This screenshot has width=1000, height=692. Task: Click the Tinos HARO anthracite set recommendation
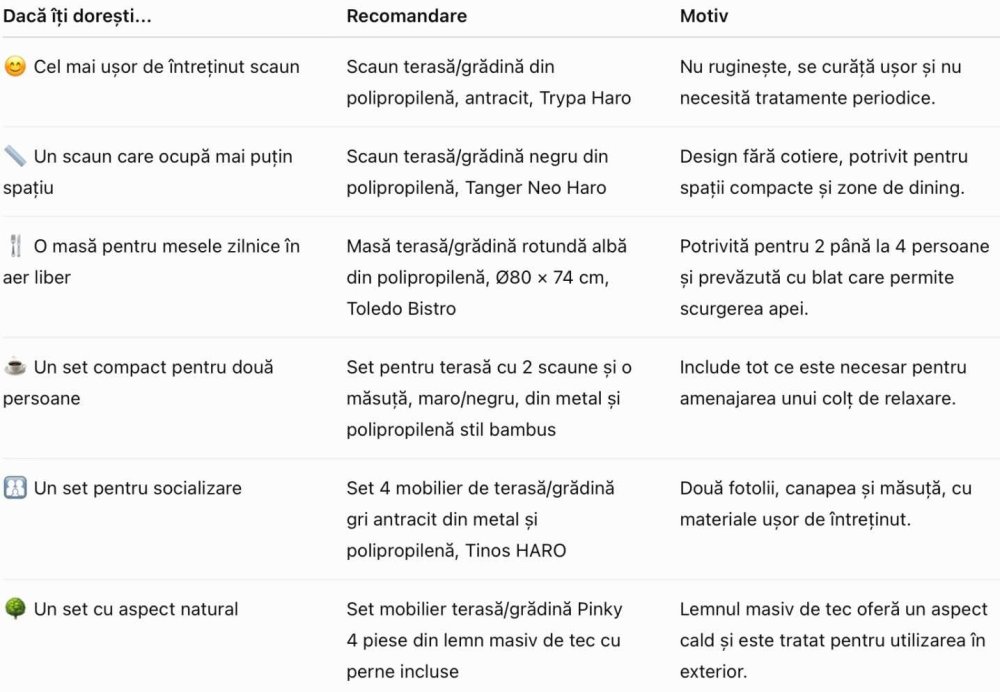(480, 519)
